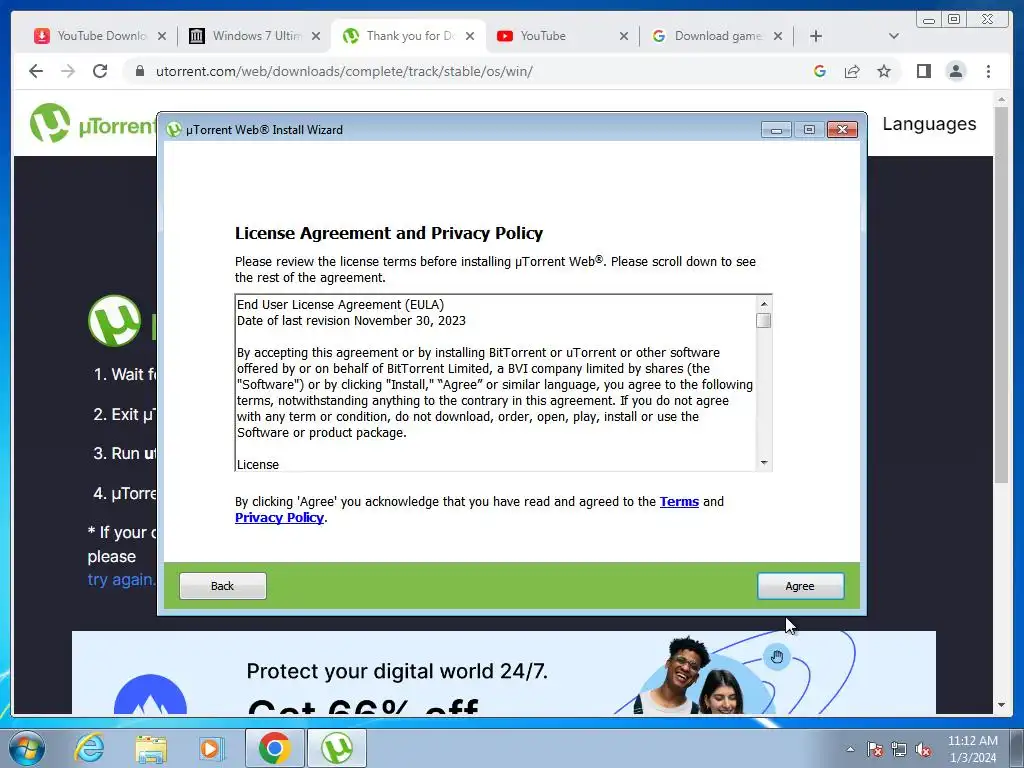This screenshot has width=1024, height=768.
Task: Click the page scrollbar up arrow
Action: [1002, 99]
